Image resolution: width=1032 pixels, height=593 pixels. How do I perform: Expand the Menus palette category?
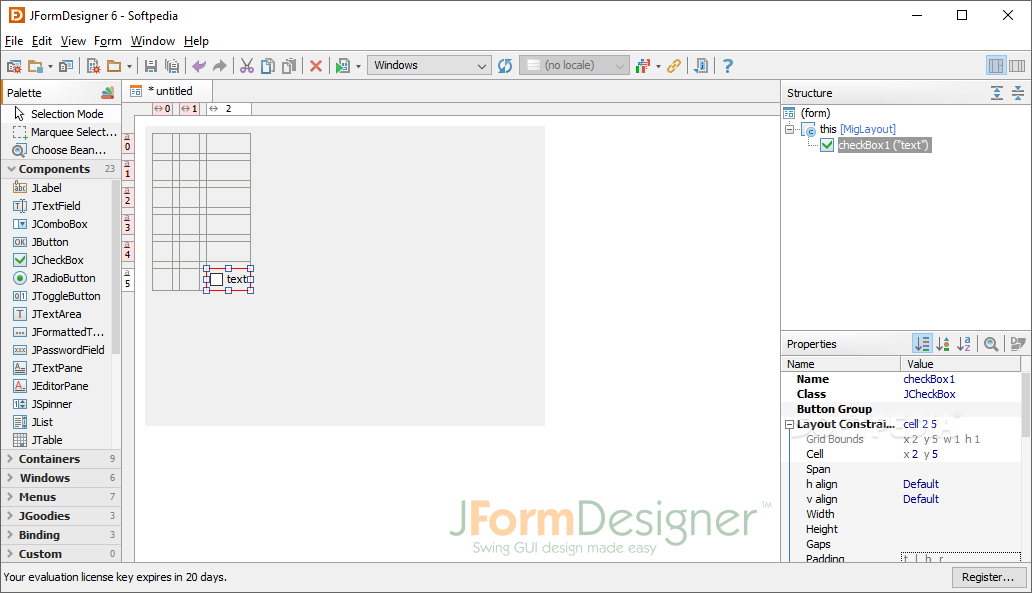pyautogui.click(x=10, y=497)
